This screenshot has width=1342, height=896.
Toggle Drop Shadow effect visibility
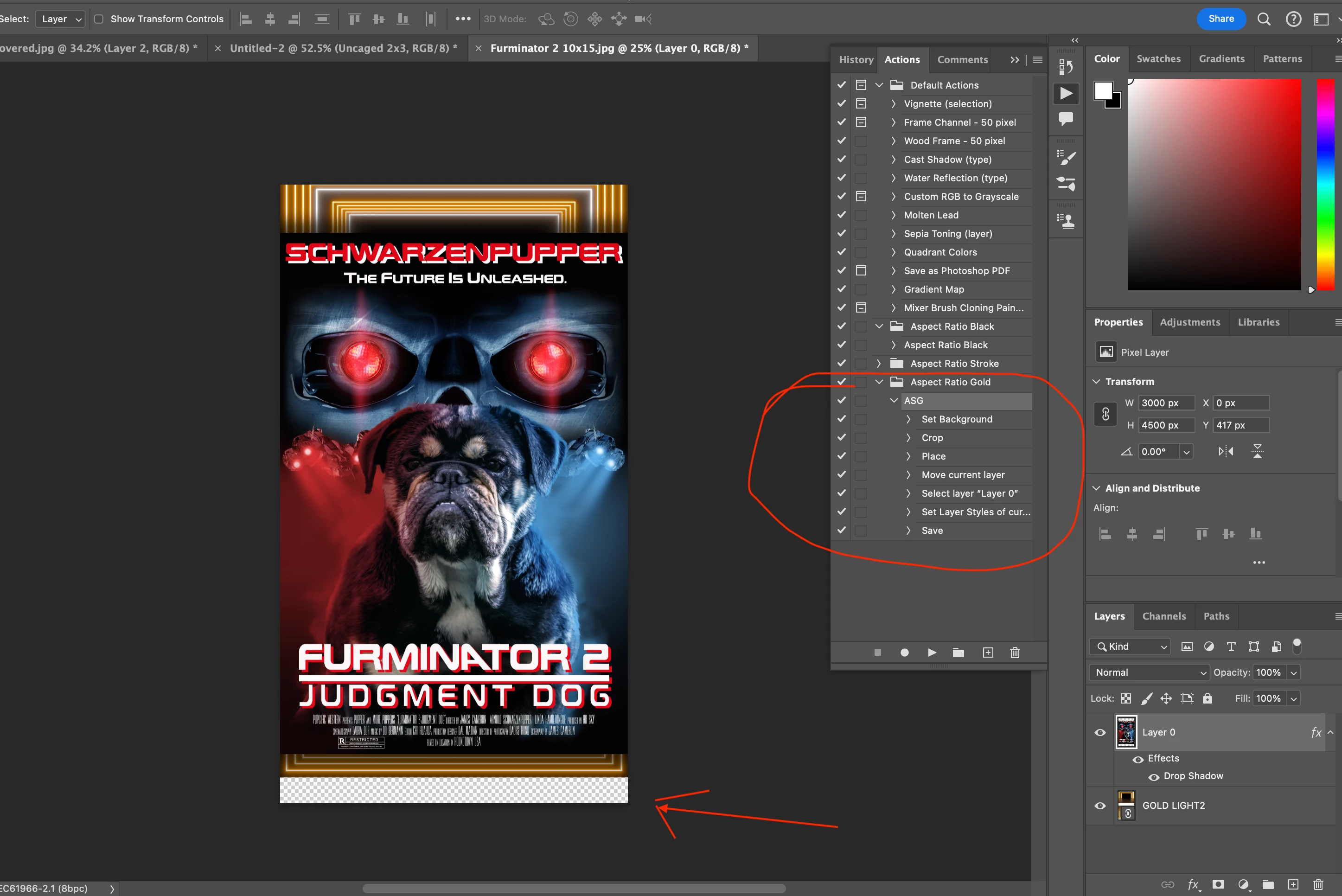point(1153,776)
